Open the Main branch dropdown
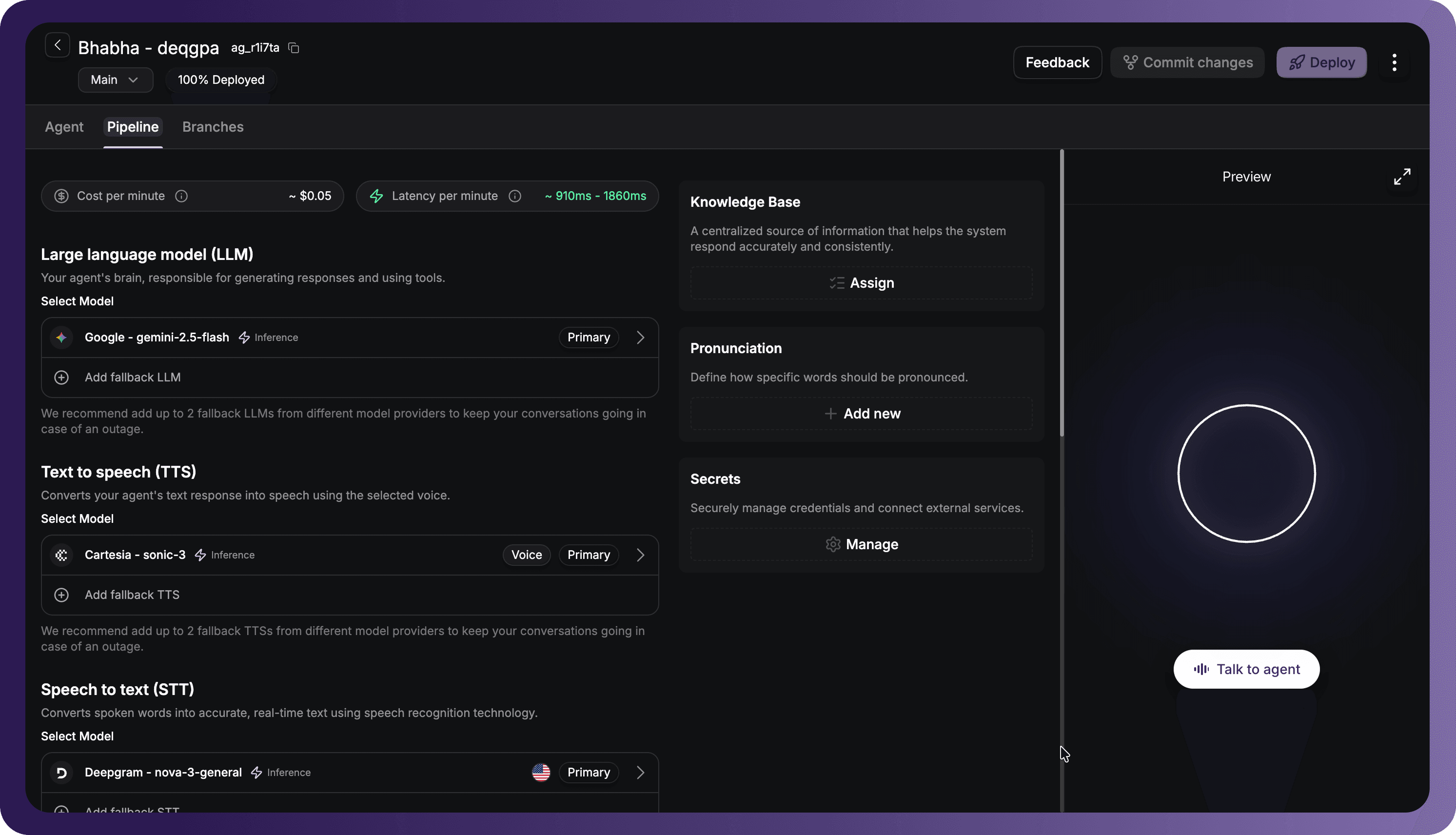This screenshot has height=835, width=1456. [115, 80]
